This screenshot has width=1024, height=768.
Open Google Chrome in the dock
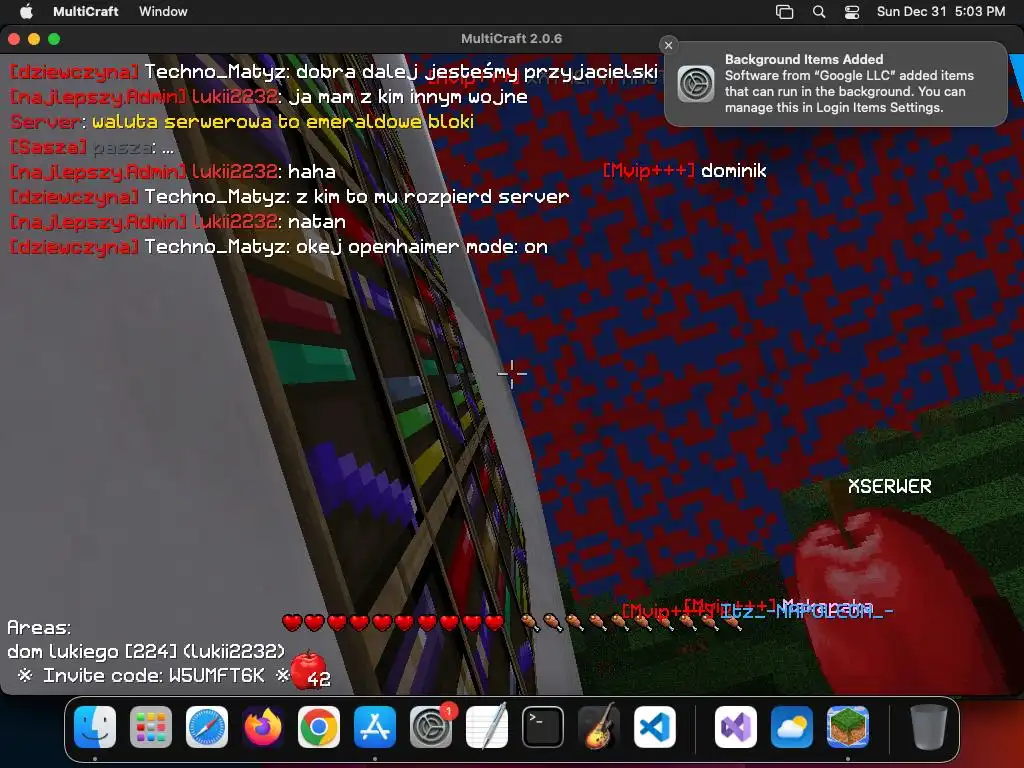pyautogui.click(x=319, y=726)
